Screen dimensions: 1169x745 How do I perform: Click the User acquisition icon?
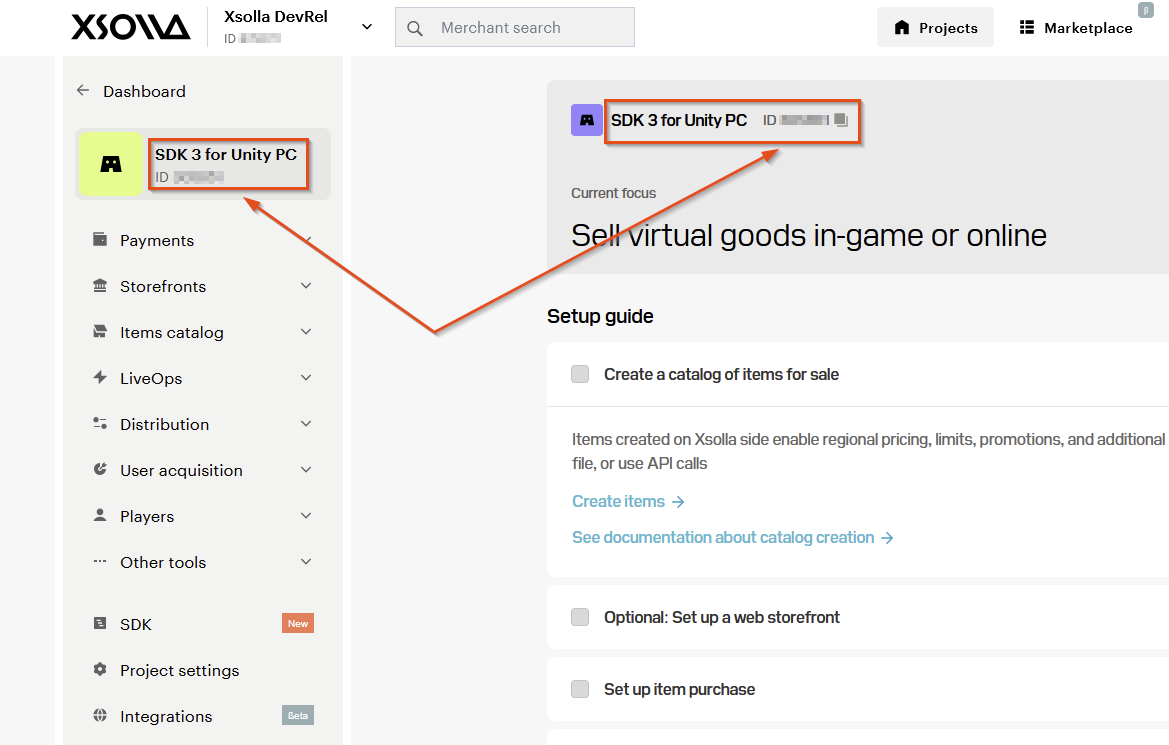tap(100, 469)
